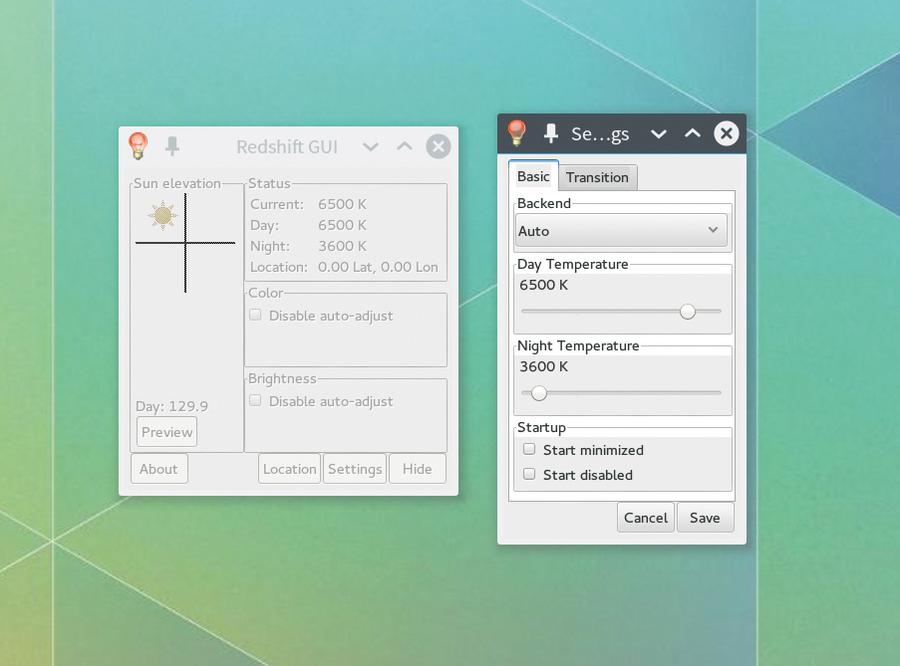Click the lightbulb icon in Settings window titlebar
The width and height of the screenshot is (900, 666).
point(517,133)
